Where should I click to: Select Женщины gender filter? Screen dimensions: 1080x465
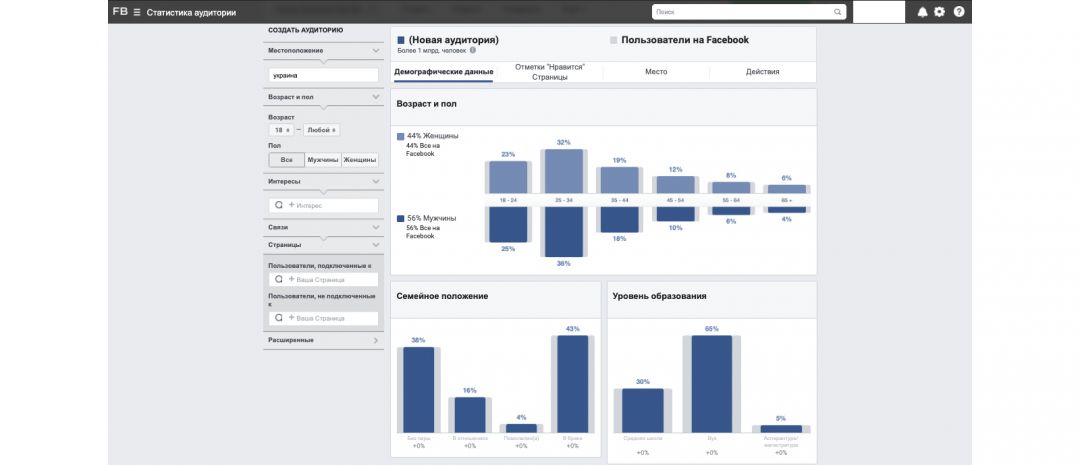point(360,160)
